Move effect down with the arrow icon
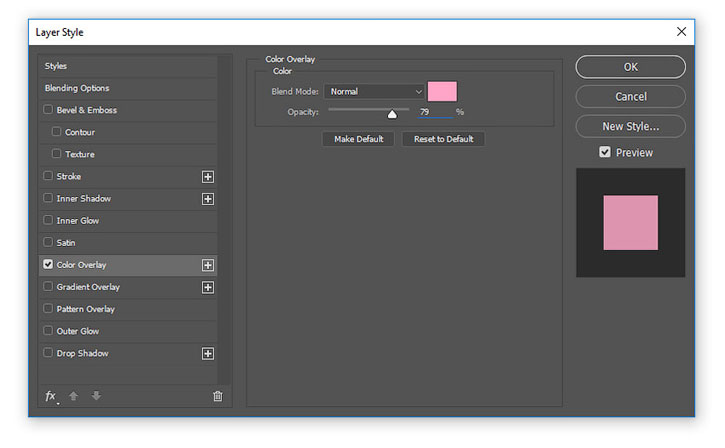Screen dimensions: 725x448 (x=96, y=395)
